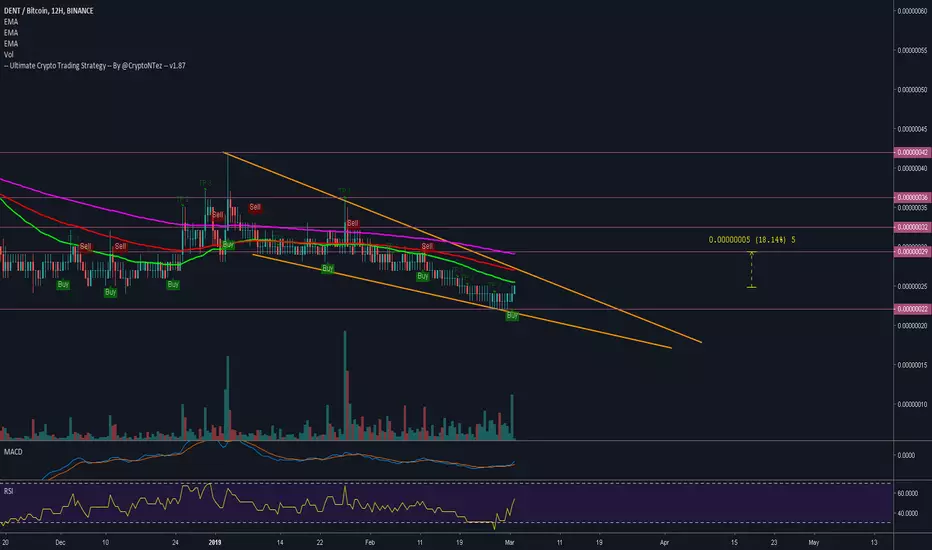This screenshot has width=932, height=550.
Task: Click the 0.00000035 price axis value
Action: click(x=912, y=208)
